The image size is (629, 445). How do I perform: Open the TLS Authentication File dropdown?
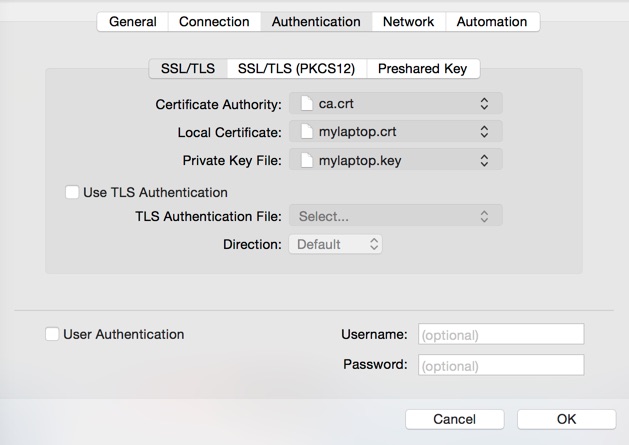click(x=396, y=216)
